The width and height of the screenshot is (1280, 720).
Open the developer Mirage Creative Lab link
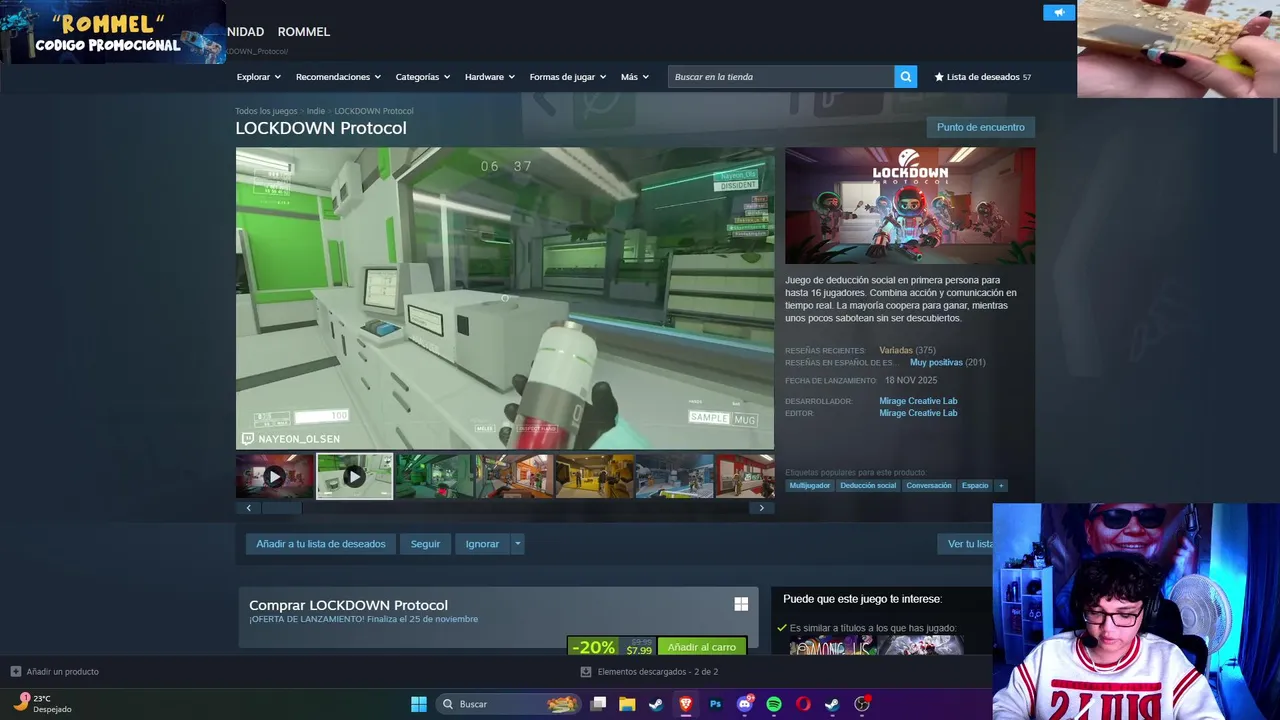(918, 401)
